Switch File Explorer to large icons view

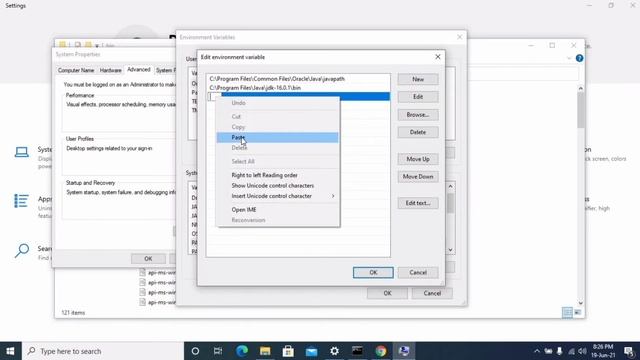pos(578,313)
